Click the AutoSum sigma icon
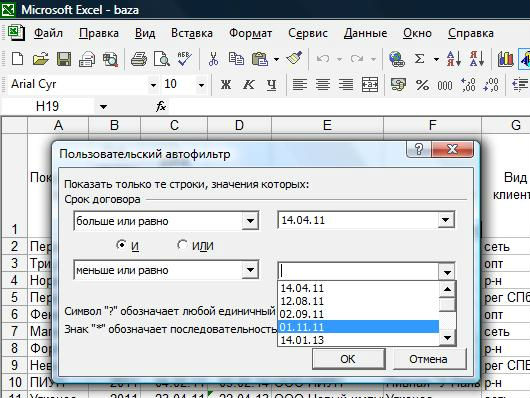The height and width of the screenshot is (398, 530). coord(419,59)
